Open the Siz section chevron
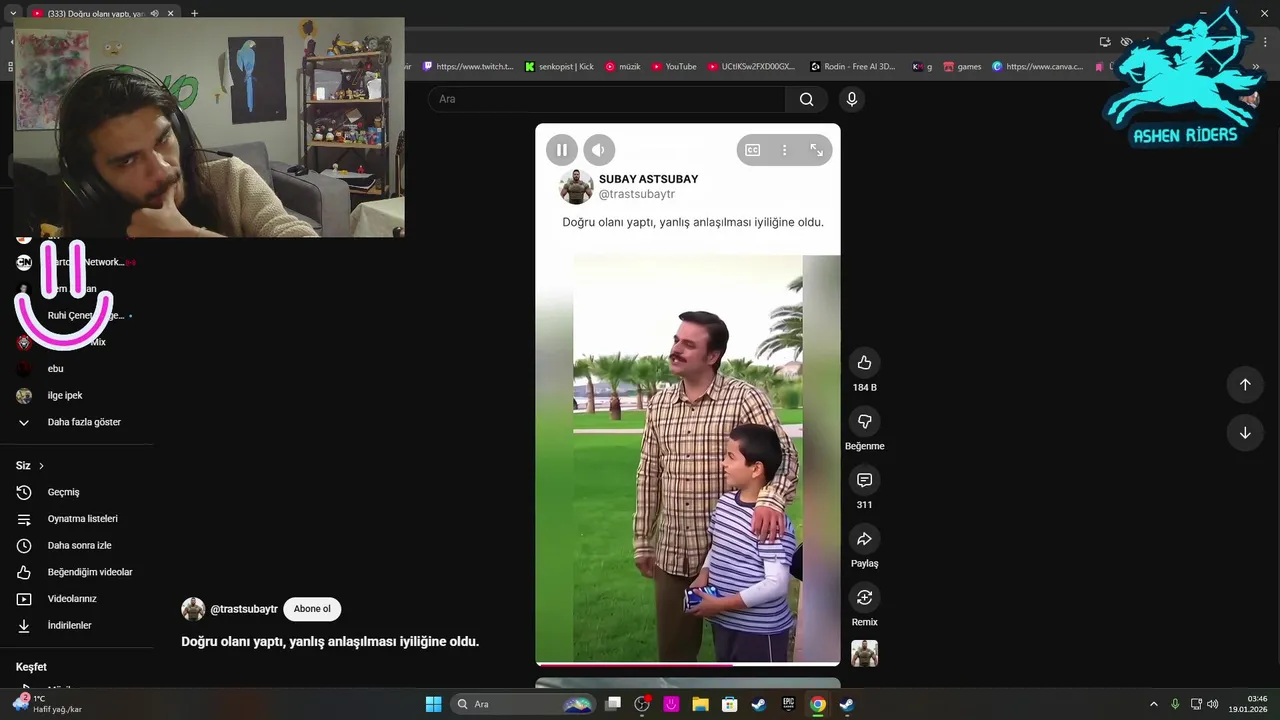The width and height of the screenshot is (1280, 720). point(41,466)
